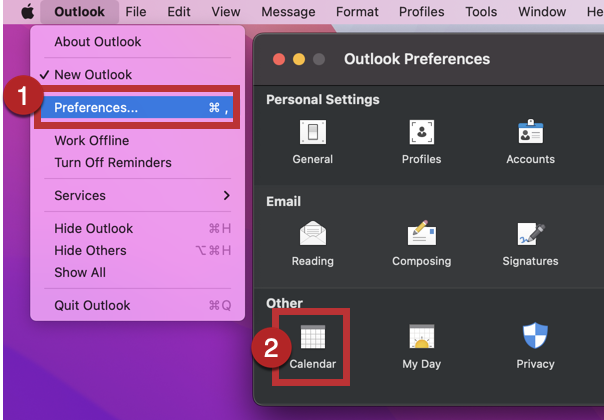Screen dimensions: 604x420
Task: Open the File menu
Action: [x=136, y=12]
